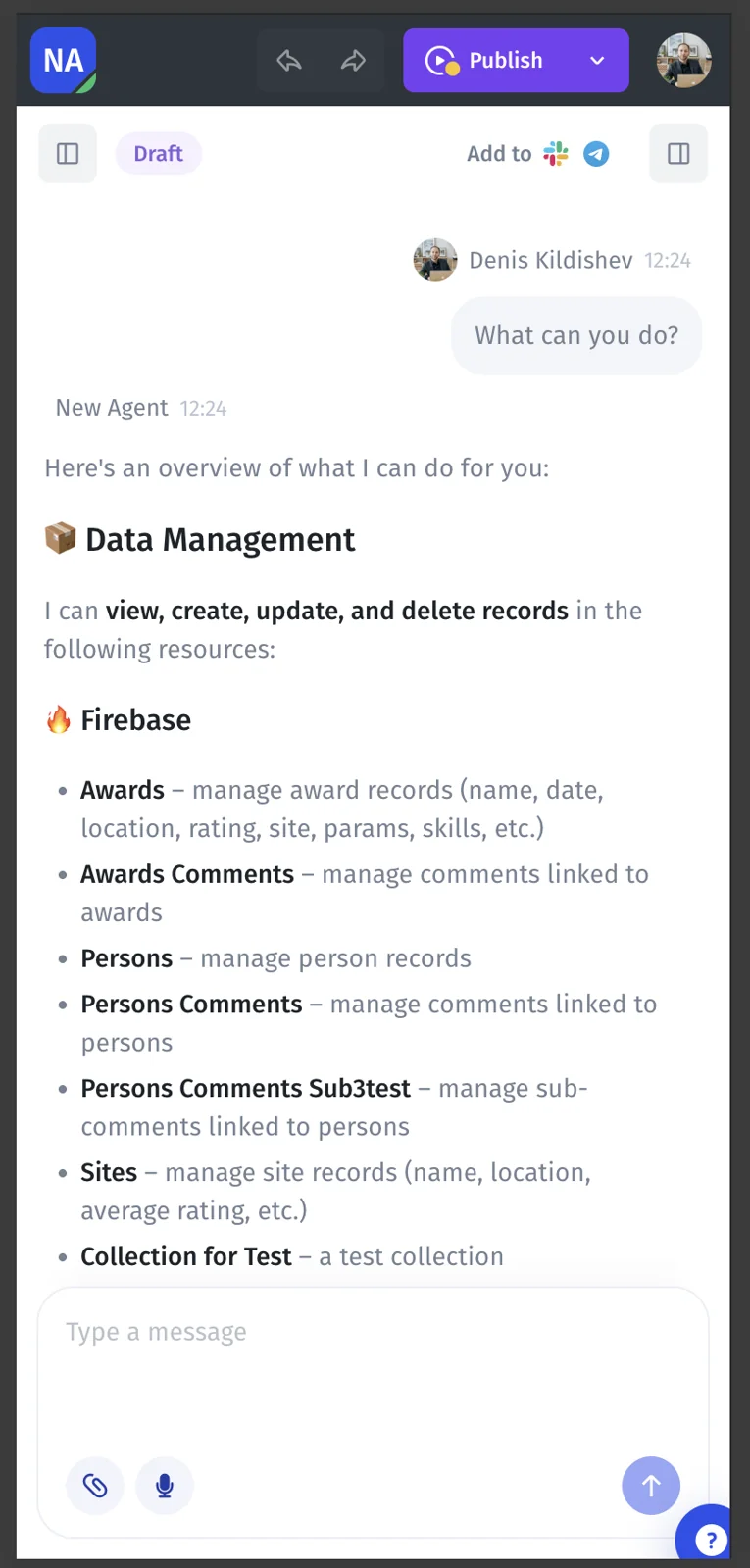Start voice input with microphone icon
The width and height of the screenshot is (750, 1568).
pos(165,1486)
